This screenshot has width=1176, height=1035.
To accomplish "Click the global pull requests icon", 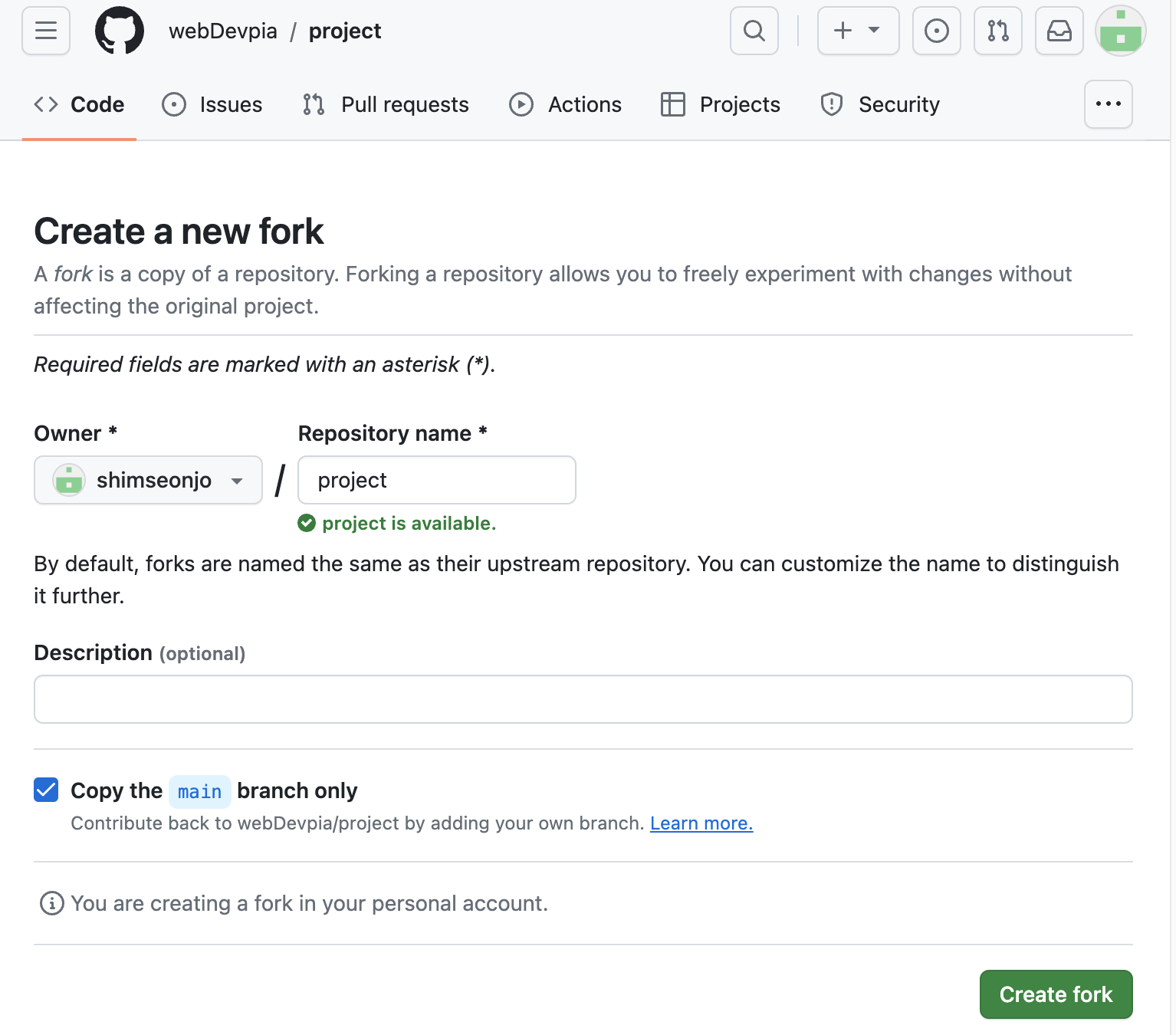I will [997, 31].
